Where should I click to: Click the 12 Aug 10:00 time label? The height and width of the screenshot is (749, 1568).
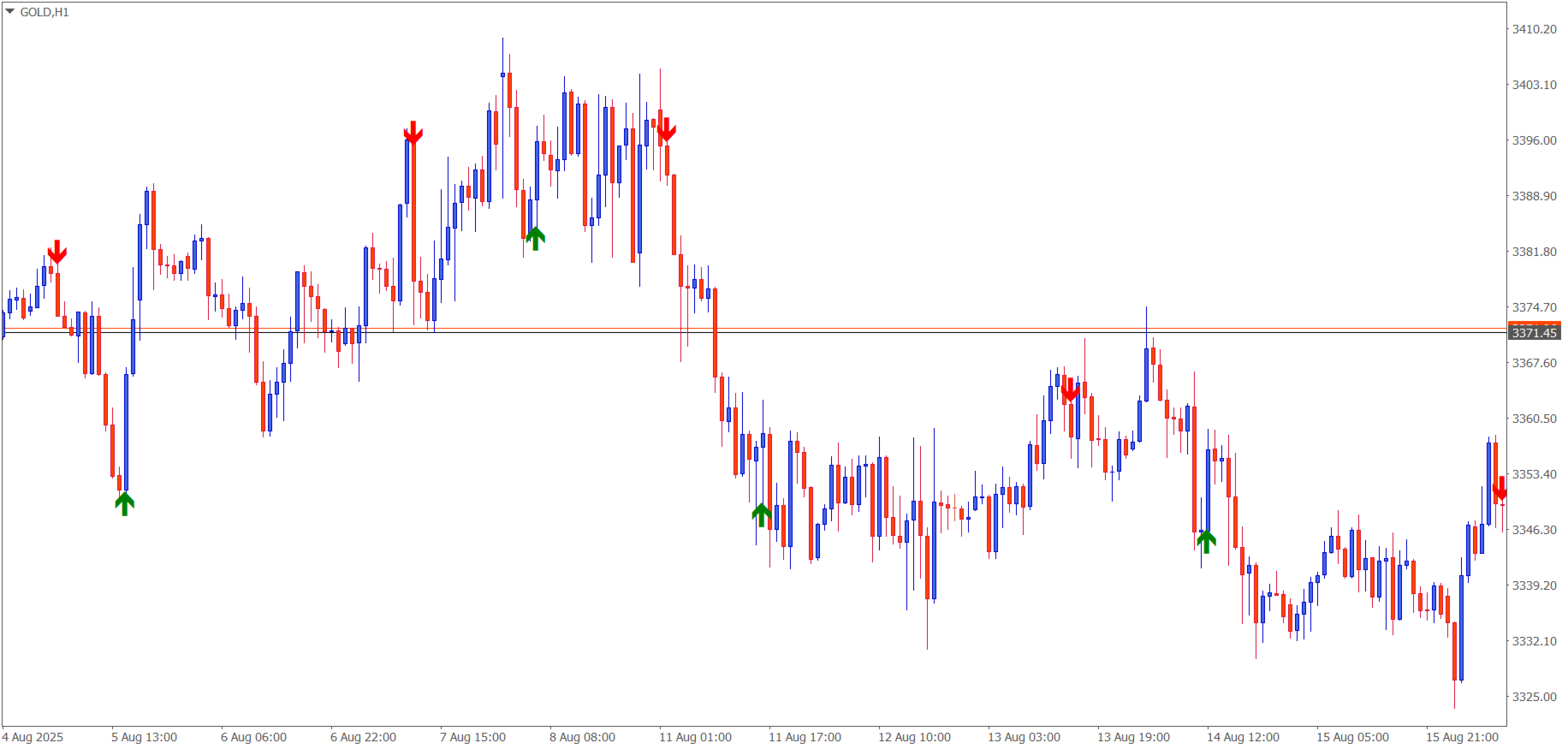click(x=914, y=737)
